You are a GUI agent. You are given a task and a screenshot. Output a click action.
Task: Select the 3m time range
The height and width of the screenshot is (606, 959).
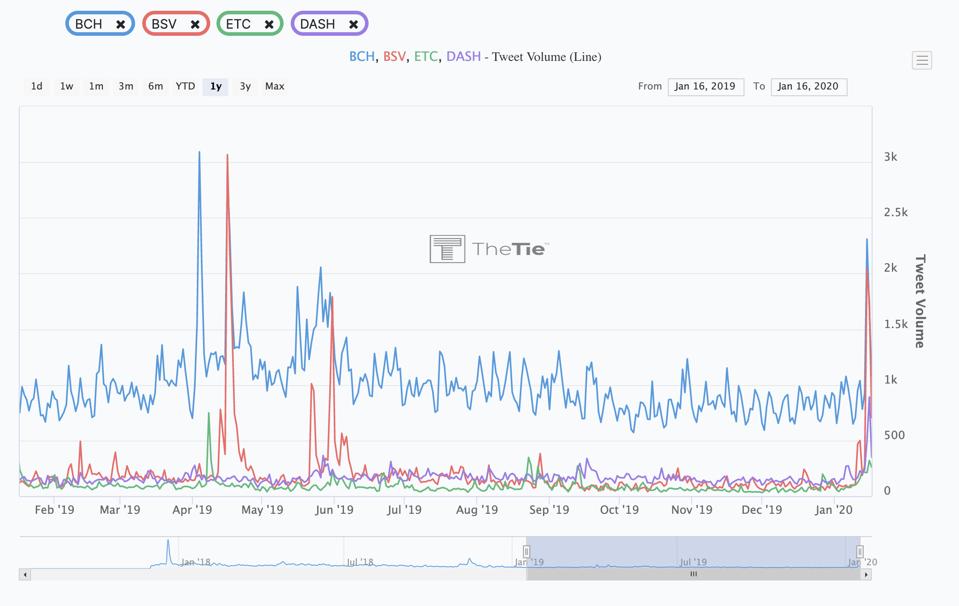coord(126,86)
